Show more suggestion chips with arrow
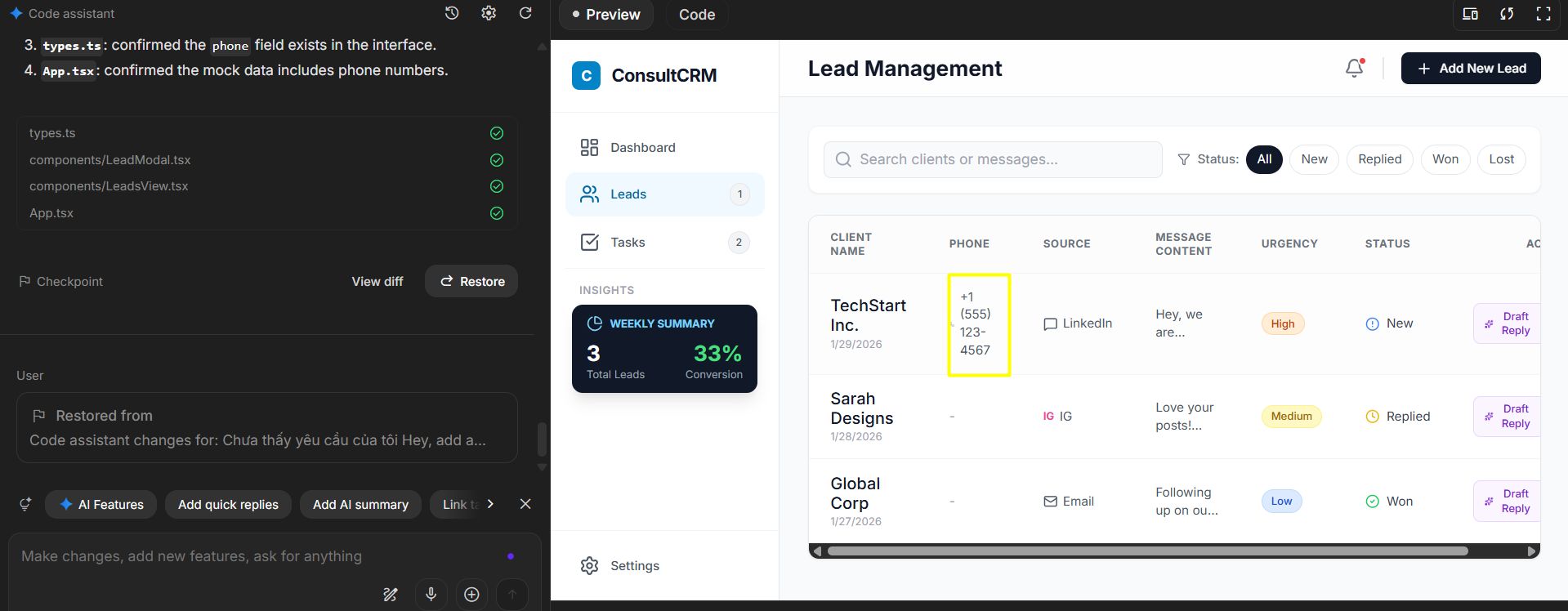Screen dimensions: 1568x611 490,504
